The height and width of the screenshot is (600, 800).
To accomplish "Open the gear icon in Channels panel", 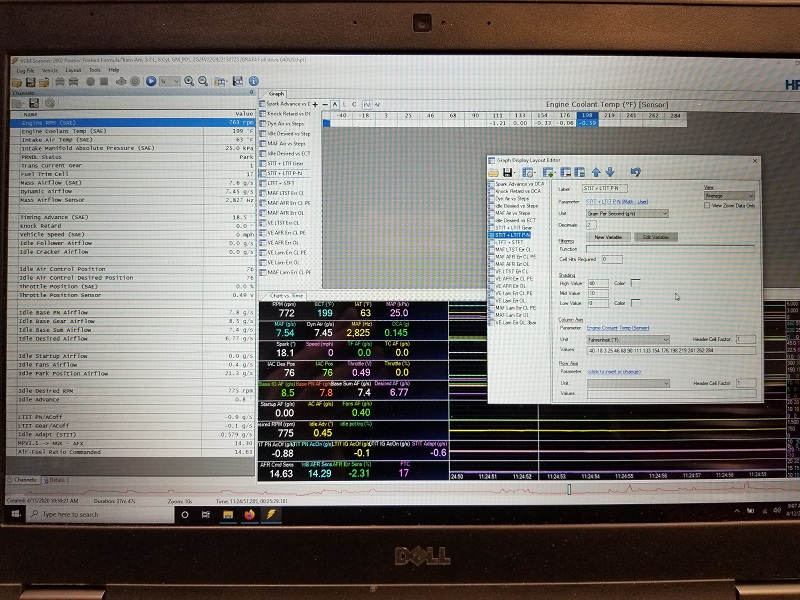I will (x=49, y=103).
